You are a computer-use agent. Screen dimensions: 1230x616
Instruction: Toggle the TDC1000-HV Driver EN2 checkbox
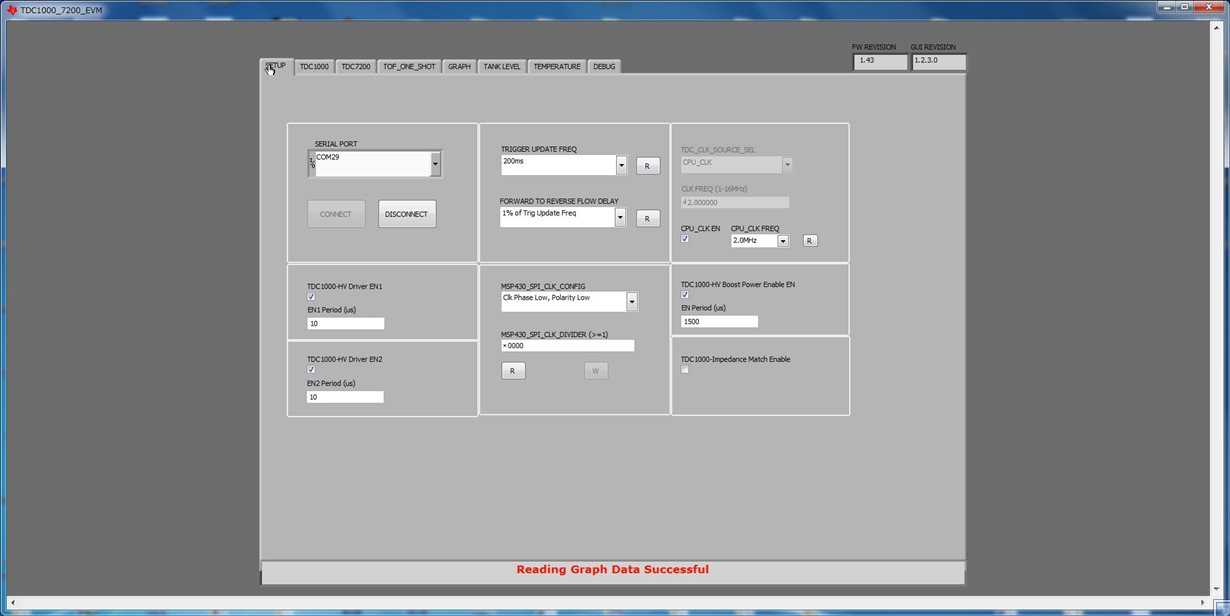[x=311, y=370]
